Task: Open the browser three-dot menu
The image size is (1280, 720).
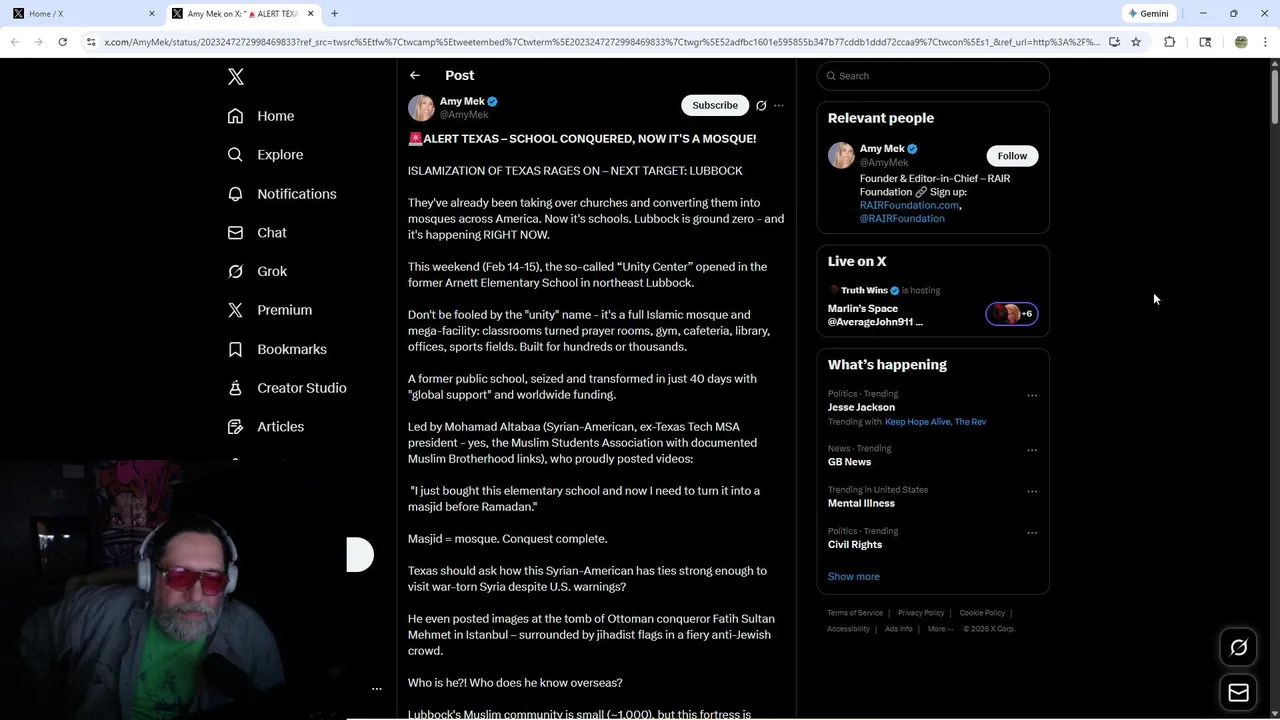Action: [1266, 42]
